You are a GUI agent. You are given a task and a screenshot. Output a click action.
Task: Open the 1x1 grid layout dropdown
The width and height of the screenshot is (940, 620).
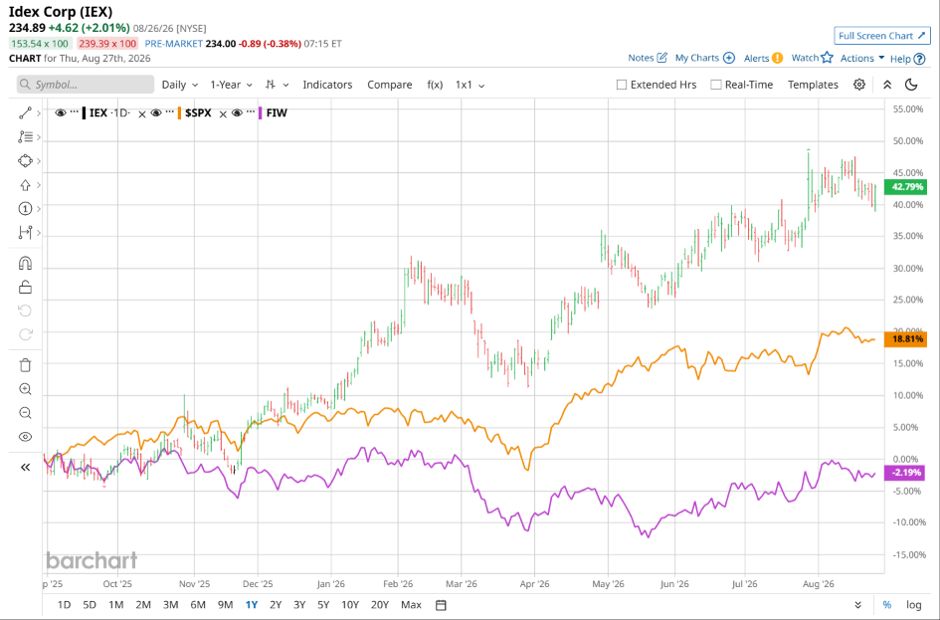[470, 85]
